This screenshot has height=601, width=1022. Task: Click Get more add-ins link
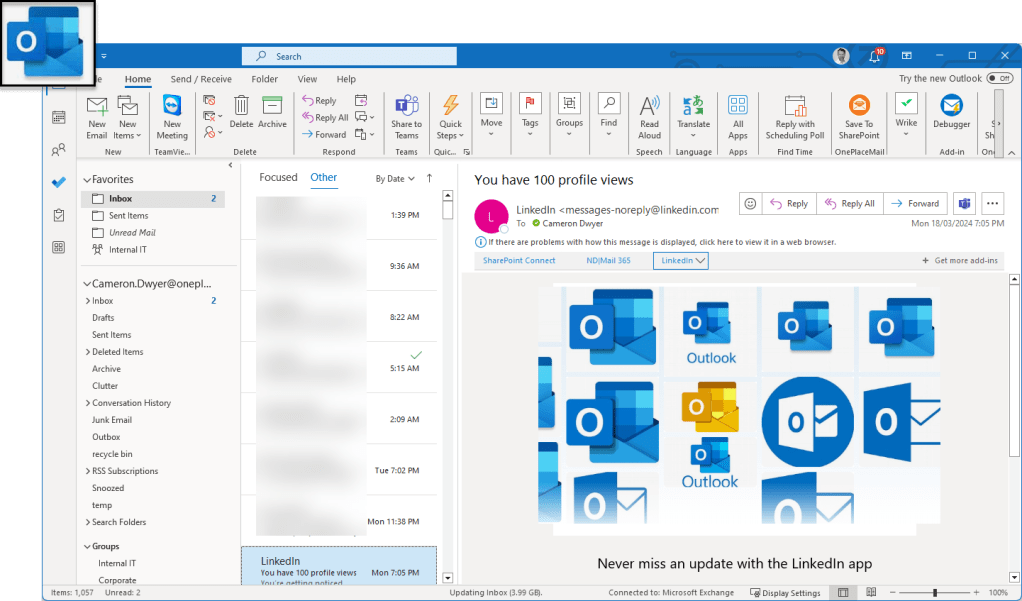pos(959,260)
